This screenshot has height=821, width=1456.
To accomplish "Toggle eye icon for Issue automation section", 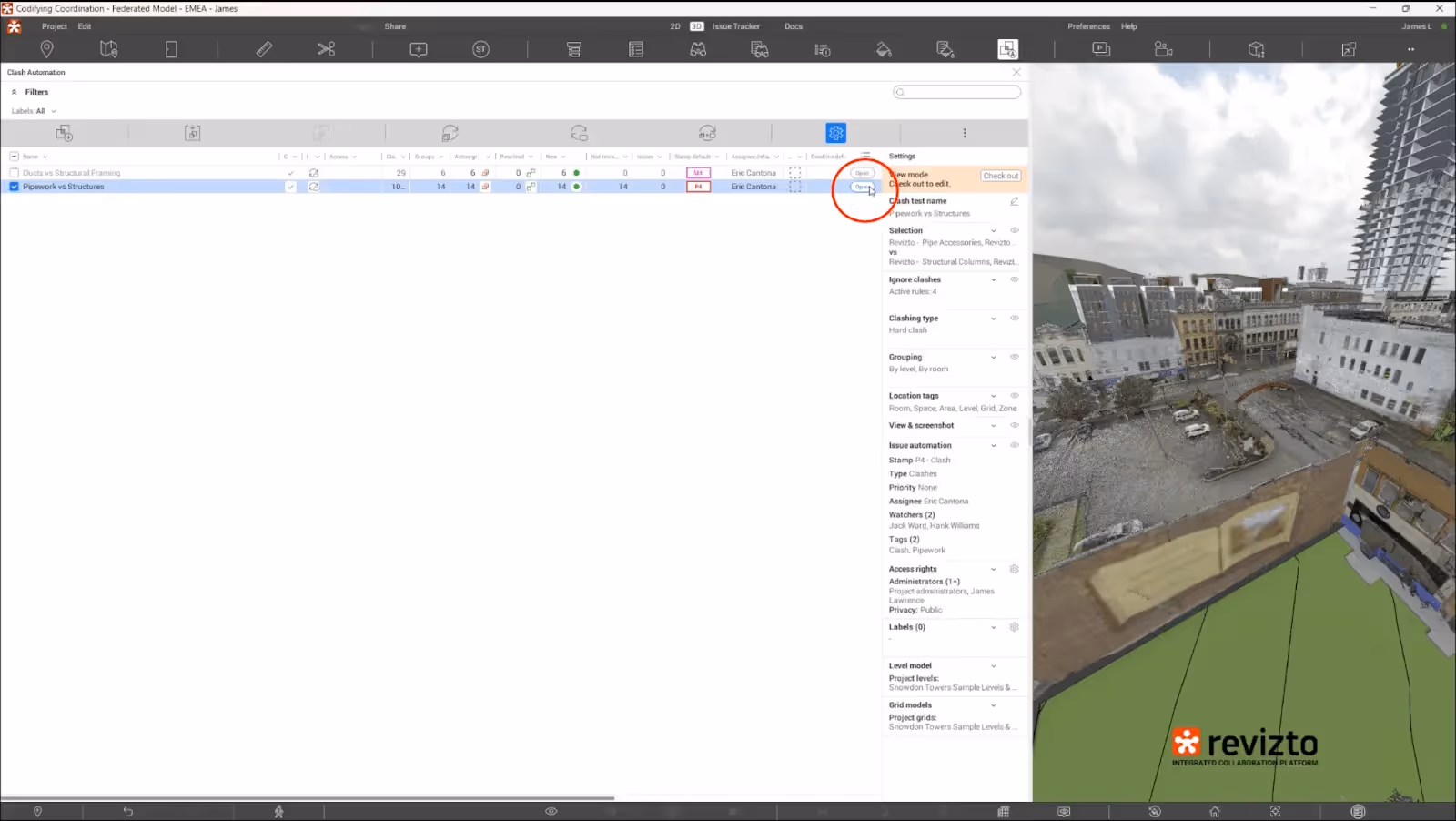I will tap(1014, 445).
